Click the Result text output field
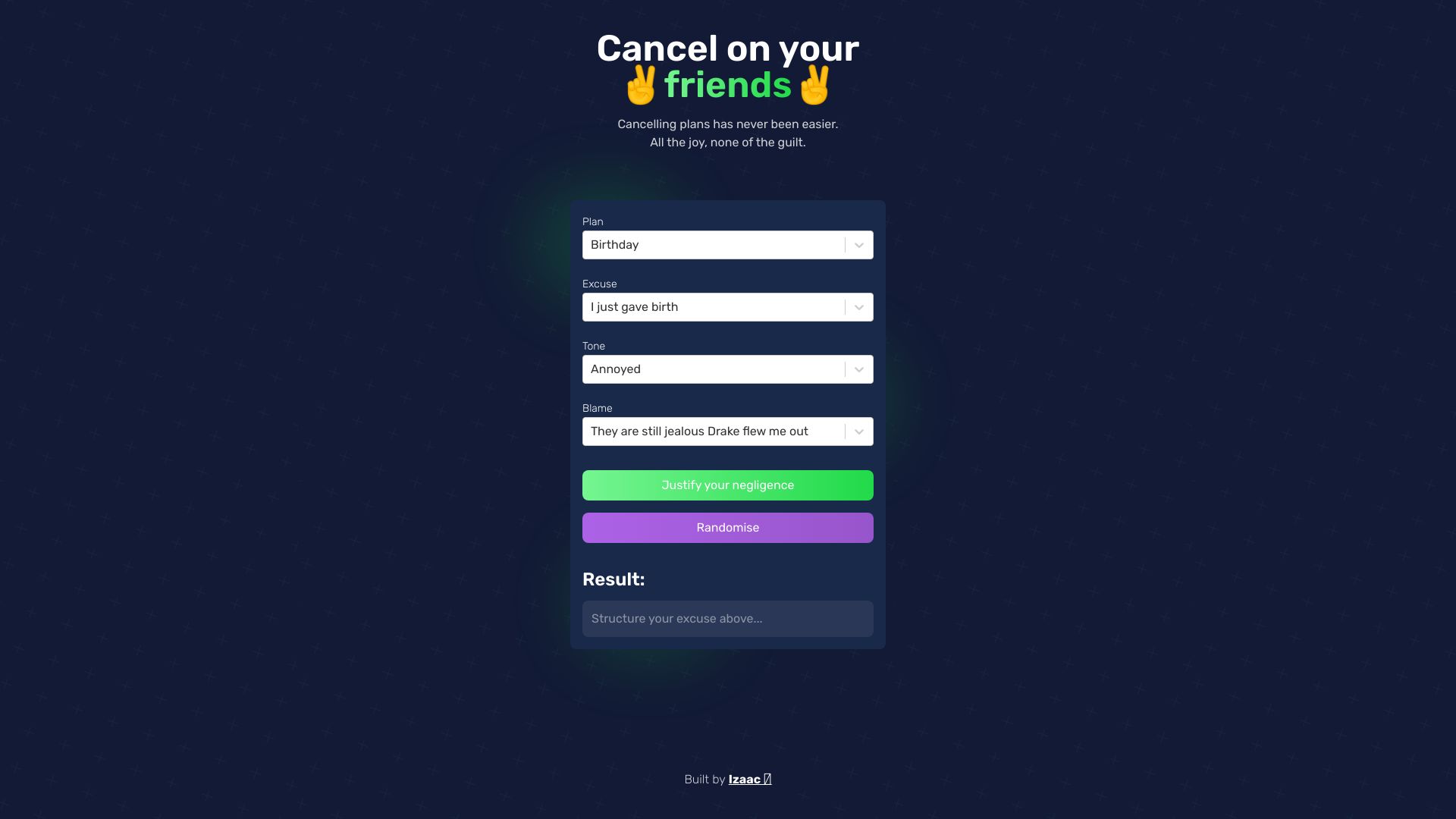 click(x=728, y=618)
